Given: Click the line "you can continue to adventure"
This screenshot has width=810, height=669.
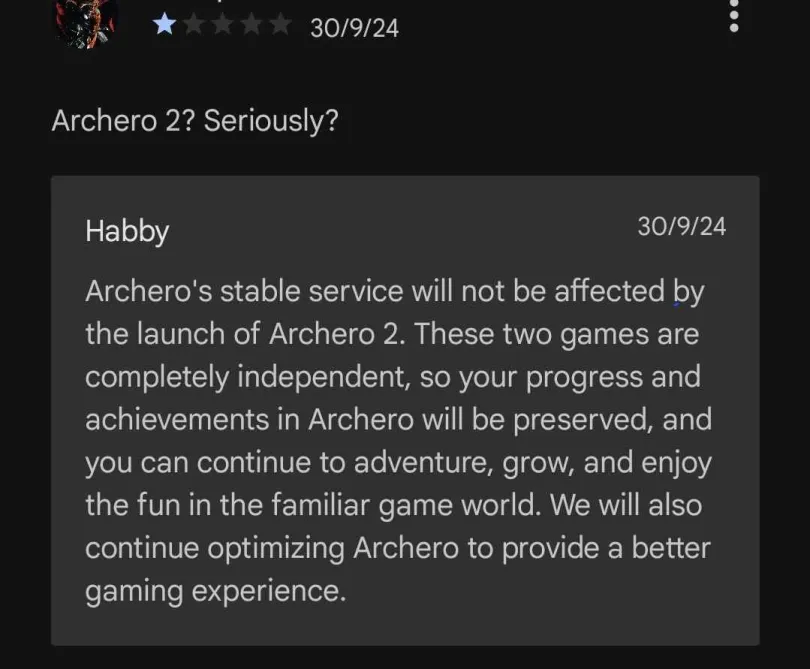Looking at the screenshot, I should pos(399,463).
